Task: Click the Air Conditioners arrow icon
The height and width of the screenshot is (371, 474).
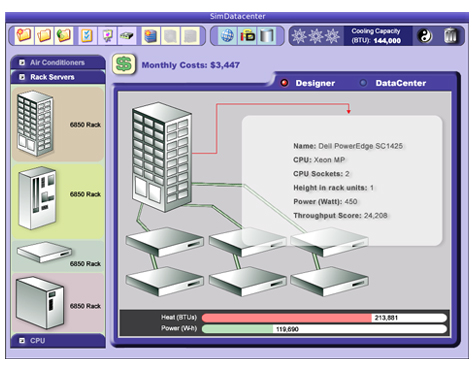Action: coord(22,62)
